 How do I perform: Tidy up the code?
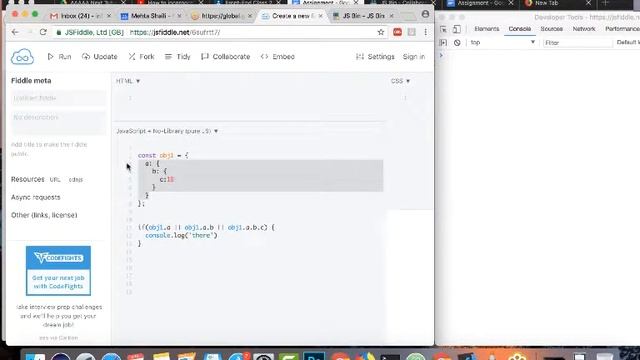pos(178,57)
